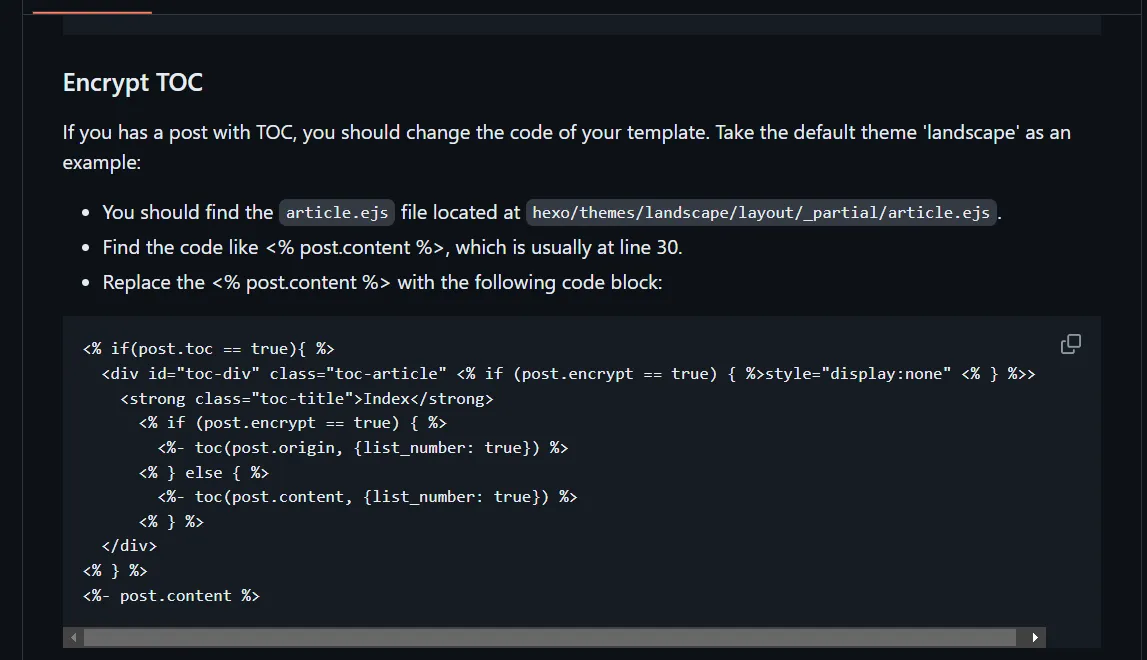Click the standalone "if (post.encrypt == true)" line

click(292, 423)
